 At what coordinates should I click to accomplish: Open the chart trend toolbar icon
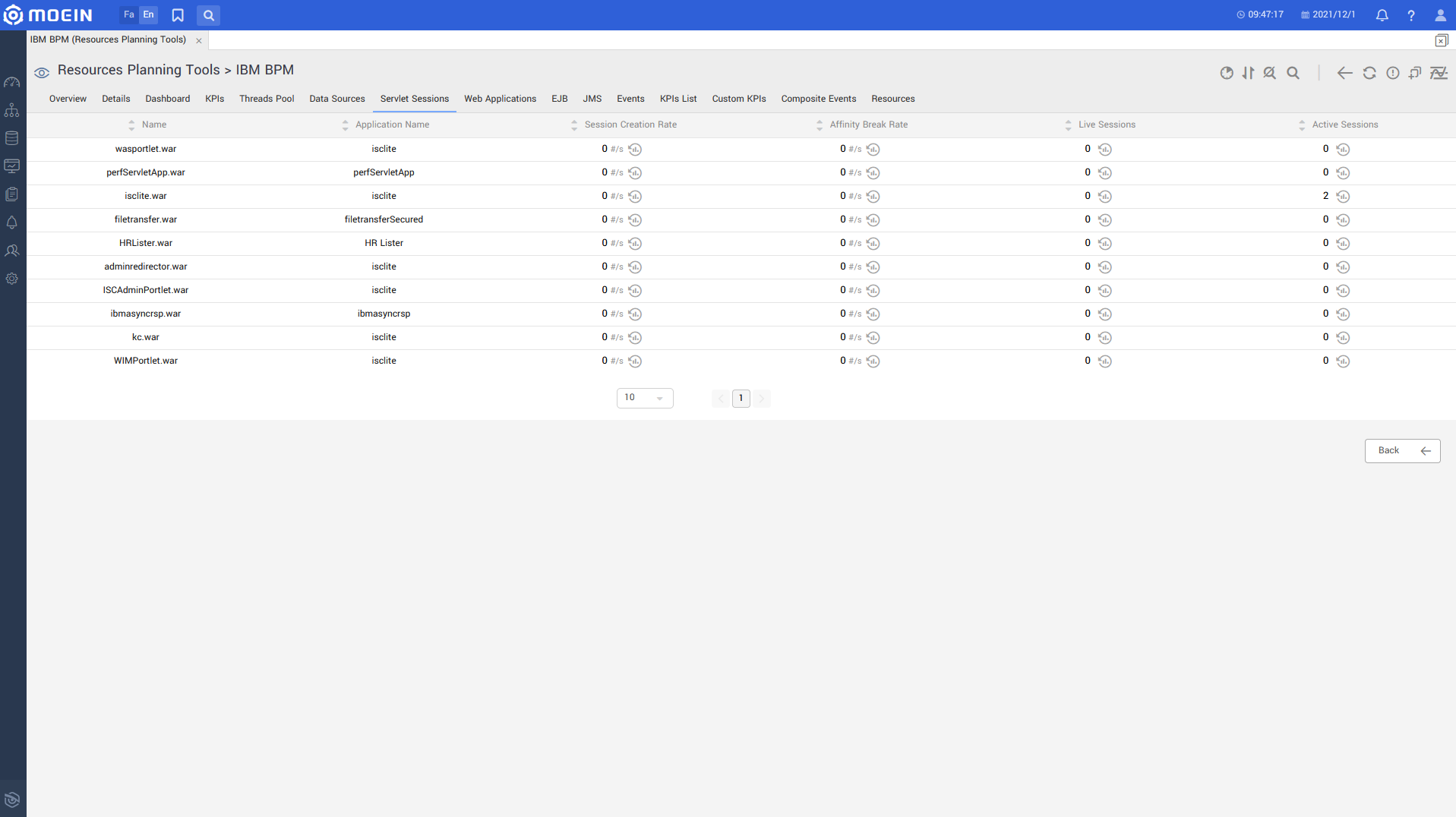[1439, 73]
